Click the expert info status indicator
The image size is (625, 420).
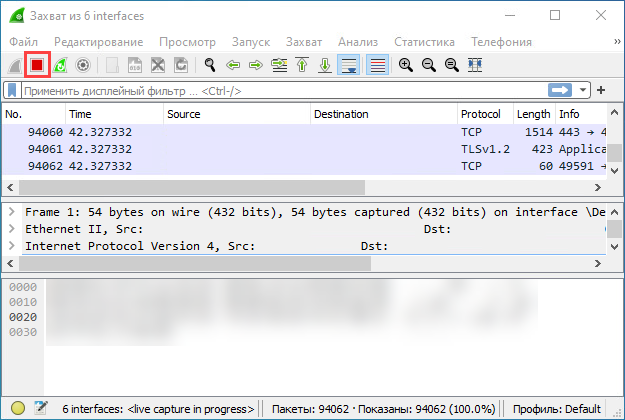click(x=18, y=409)
